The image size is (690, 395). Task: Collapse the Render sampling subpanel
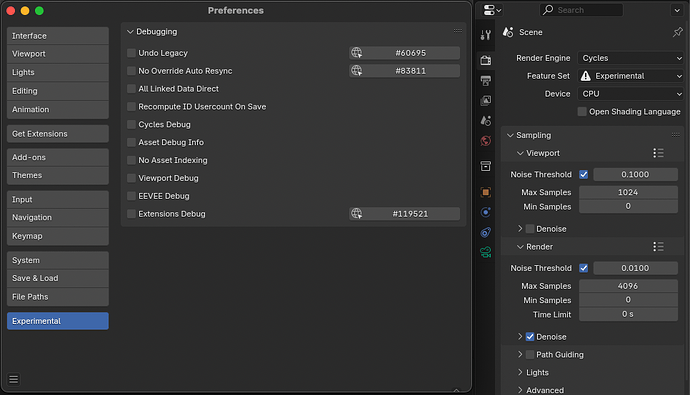tap(520, 247)
